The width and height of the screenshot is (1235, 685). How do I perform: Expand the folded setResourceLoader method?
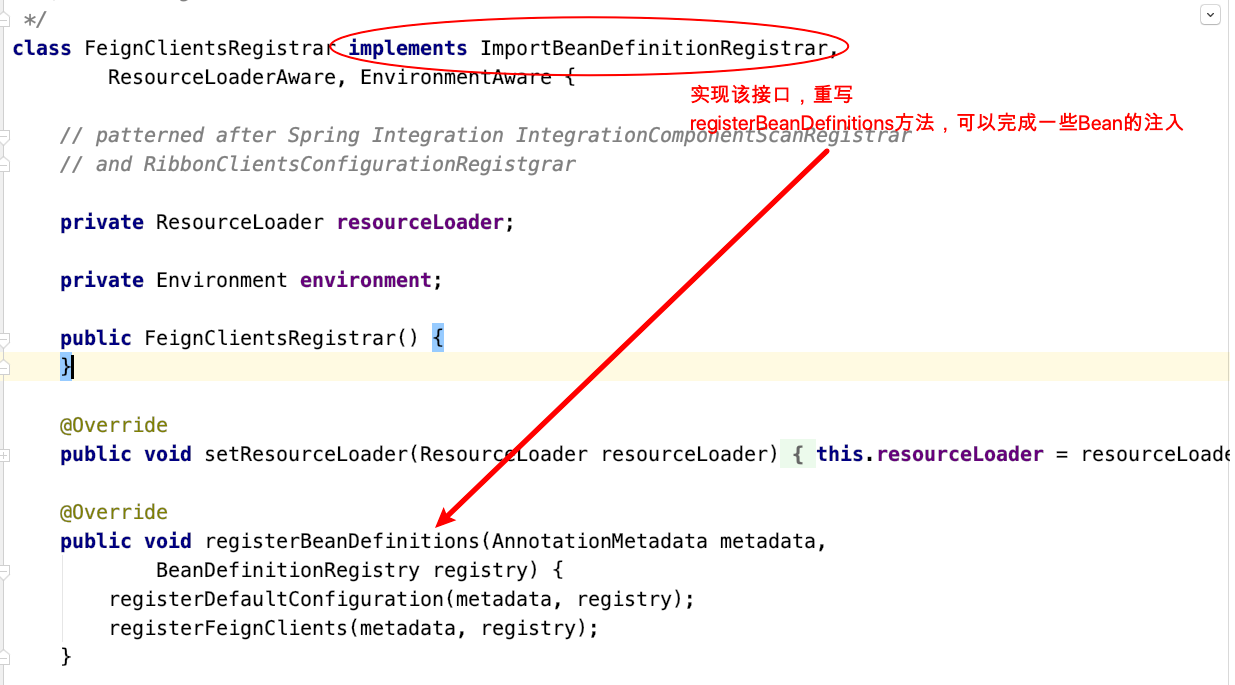tap(5, 454)
